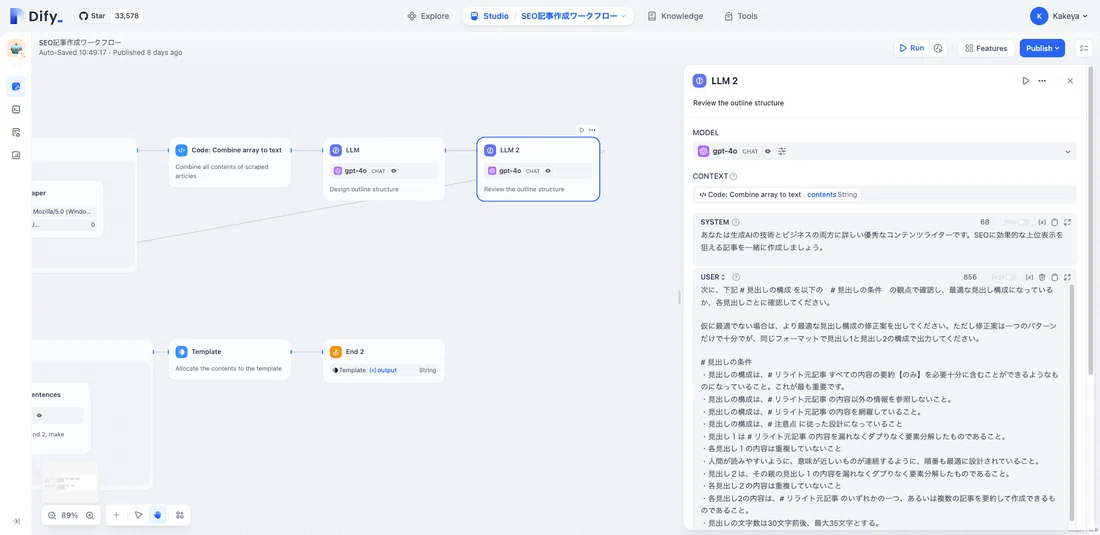Expand the USER prompt editor to fullscreen
This screenshot has width=1100, height=535.
coord(1067,278)
